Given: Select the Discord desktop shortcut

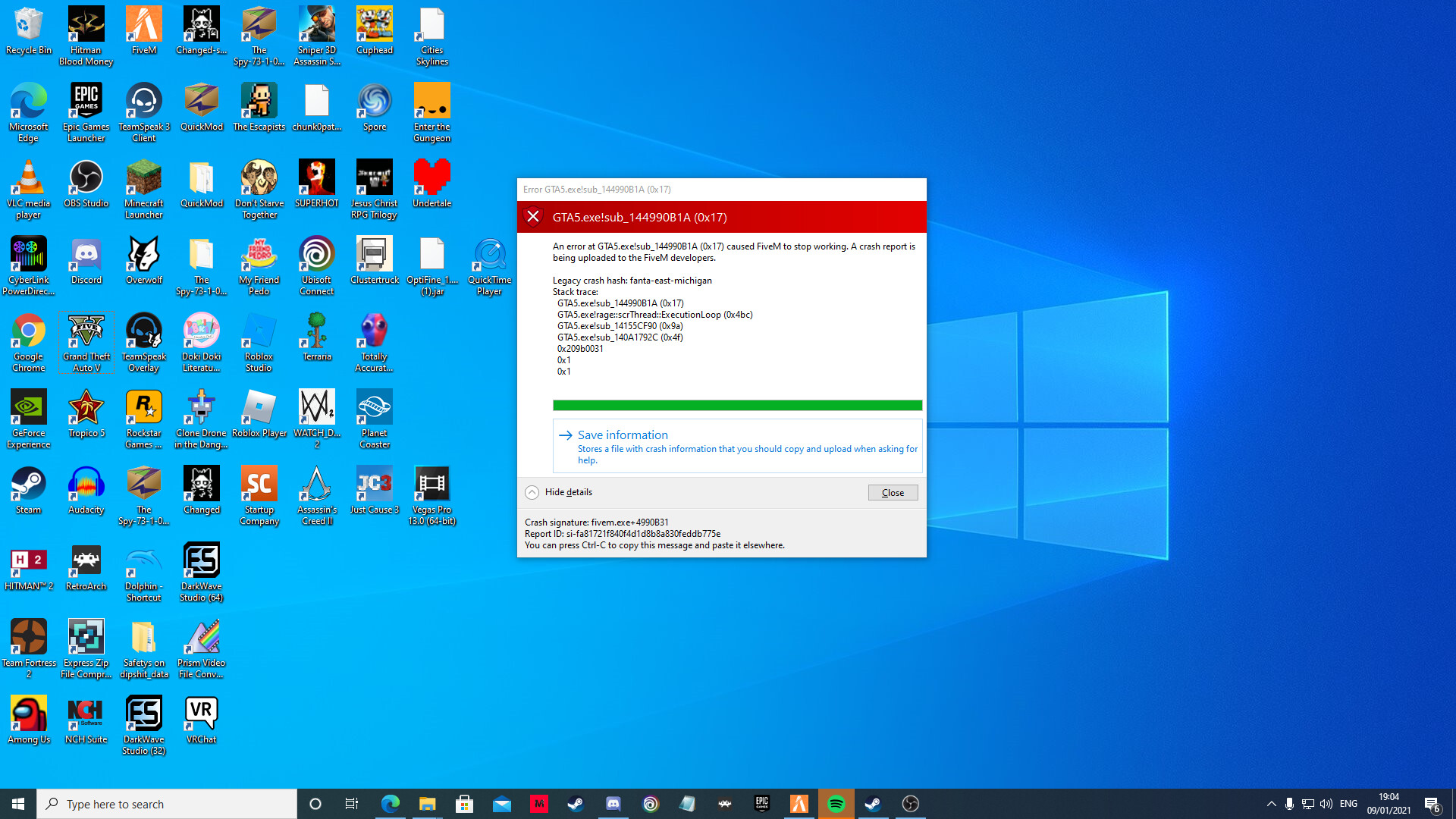Looking at the screenshot, I should click(86, 262).
